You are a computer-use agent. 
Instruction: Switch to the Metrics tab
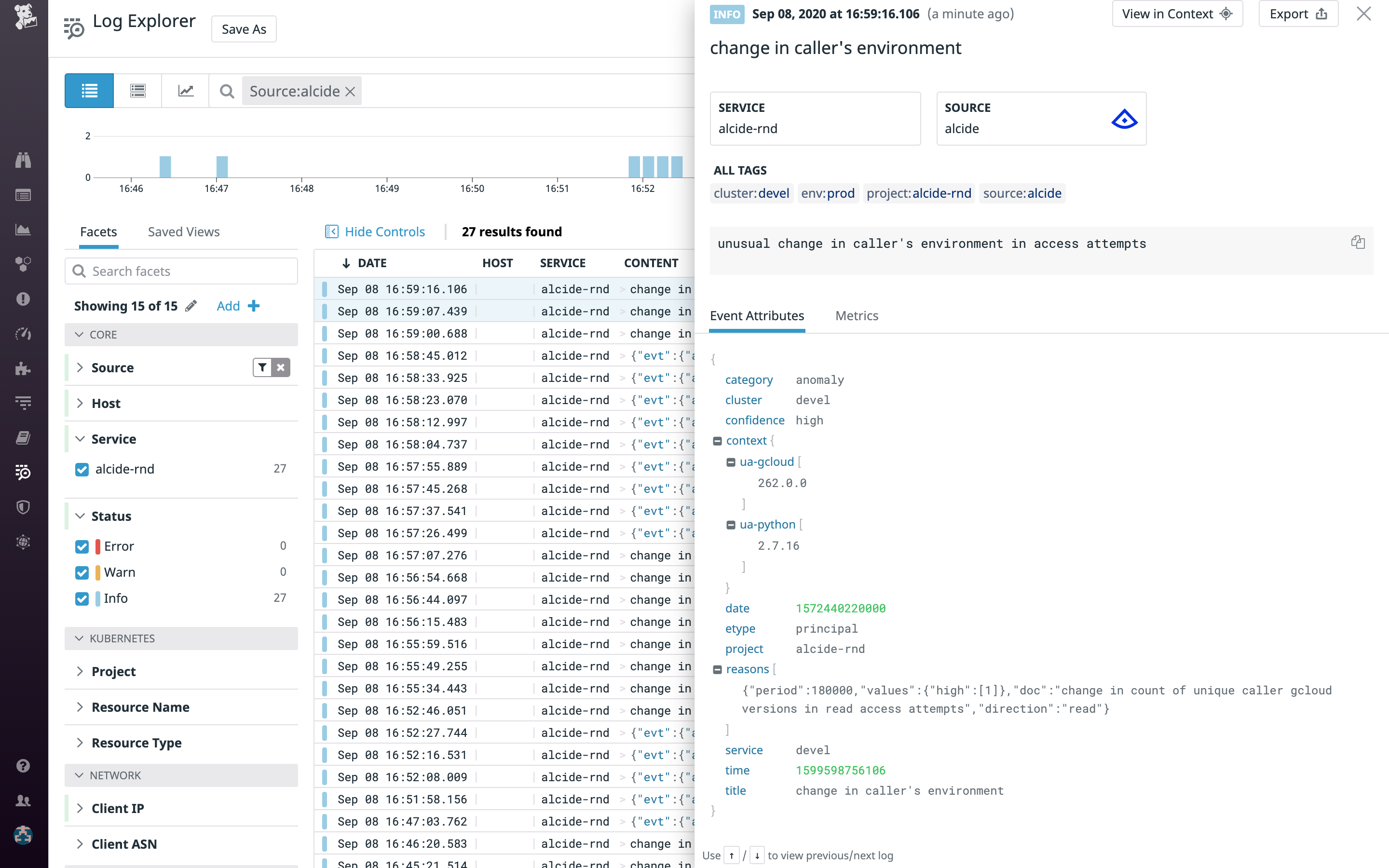[857, 315]
